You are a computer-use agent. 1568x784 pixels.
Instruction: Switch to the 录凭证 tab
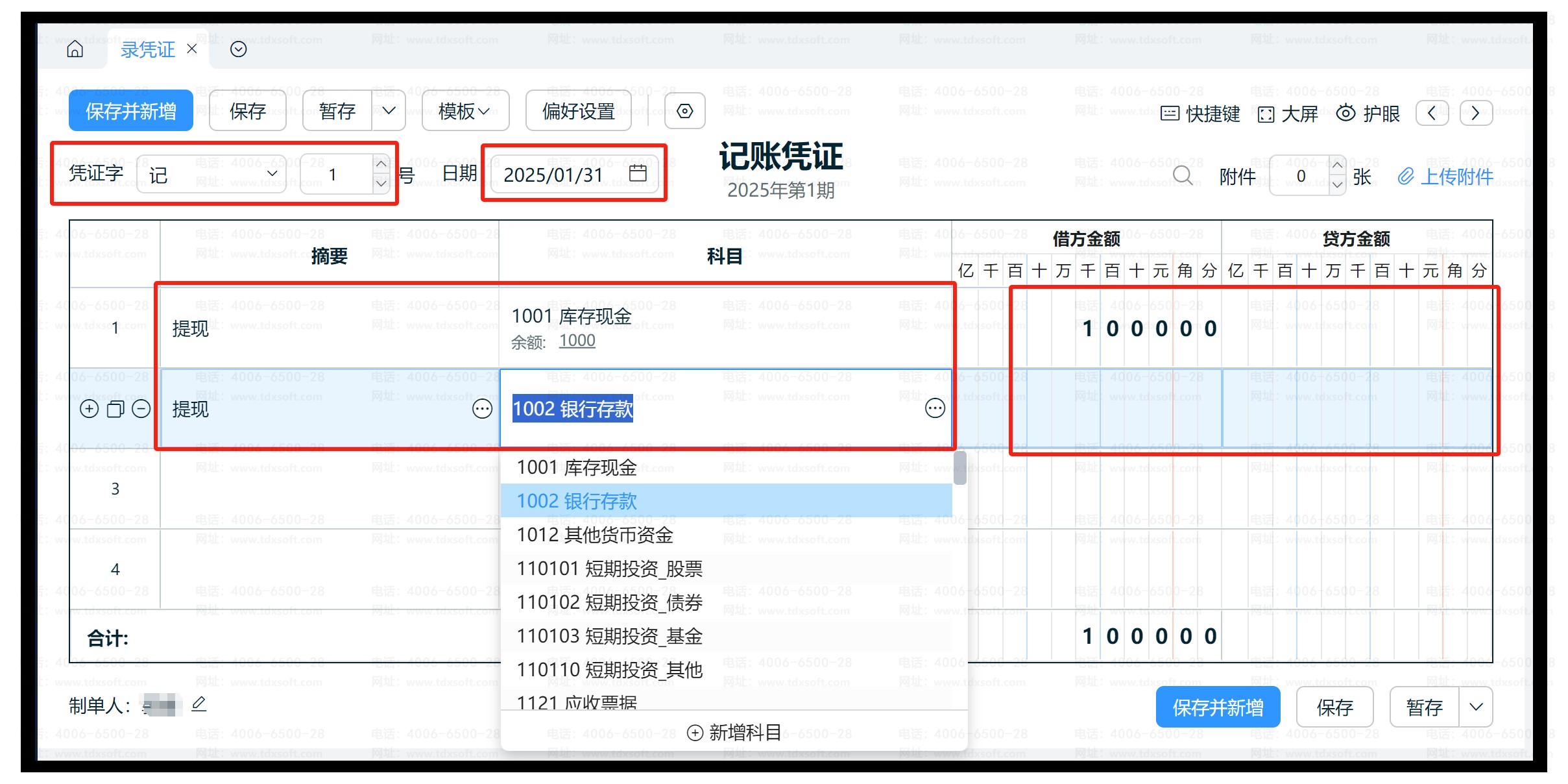(x=148, y=49)
